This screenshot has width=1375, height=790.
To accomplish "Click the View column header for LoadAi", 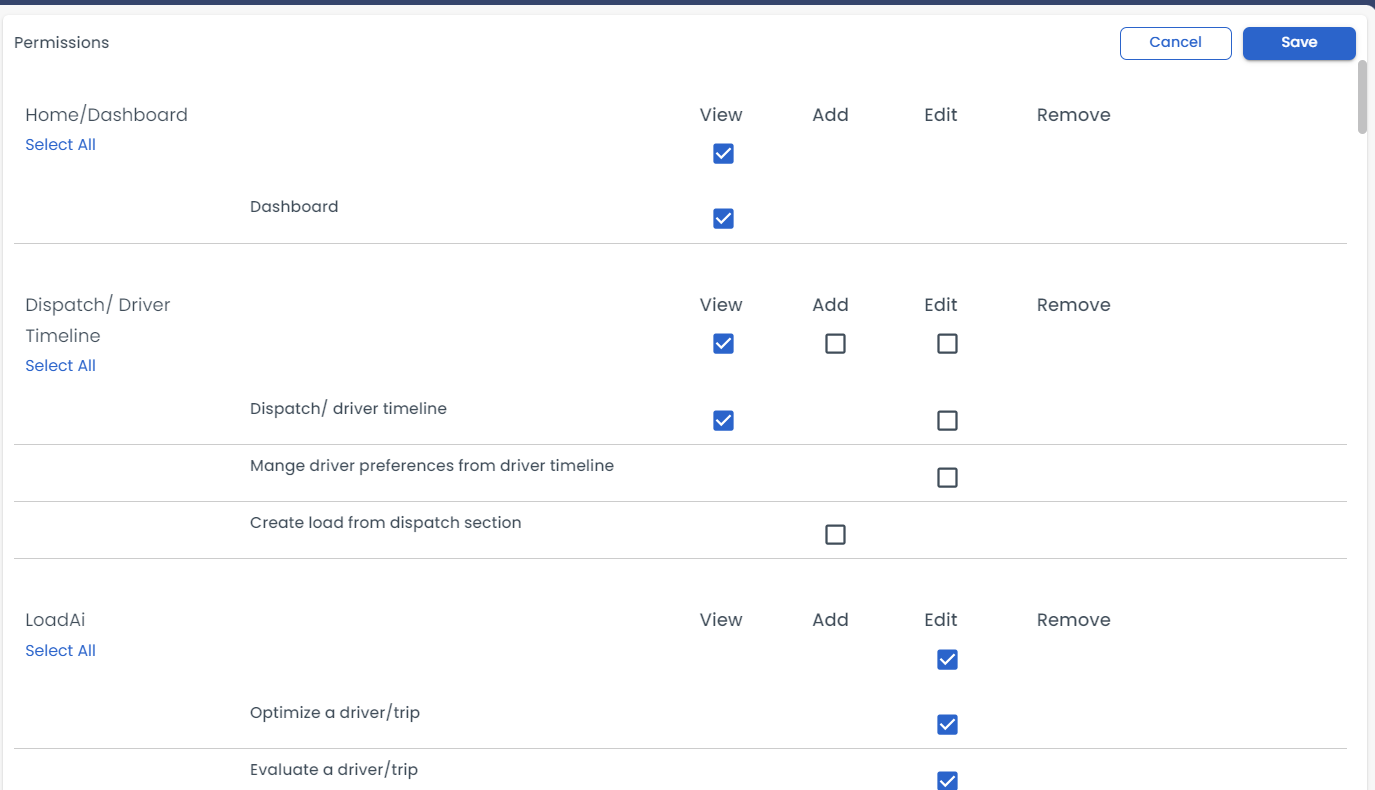I will (721, 619).
